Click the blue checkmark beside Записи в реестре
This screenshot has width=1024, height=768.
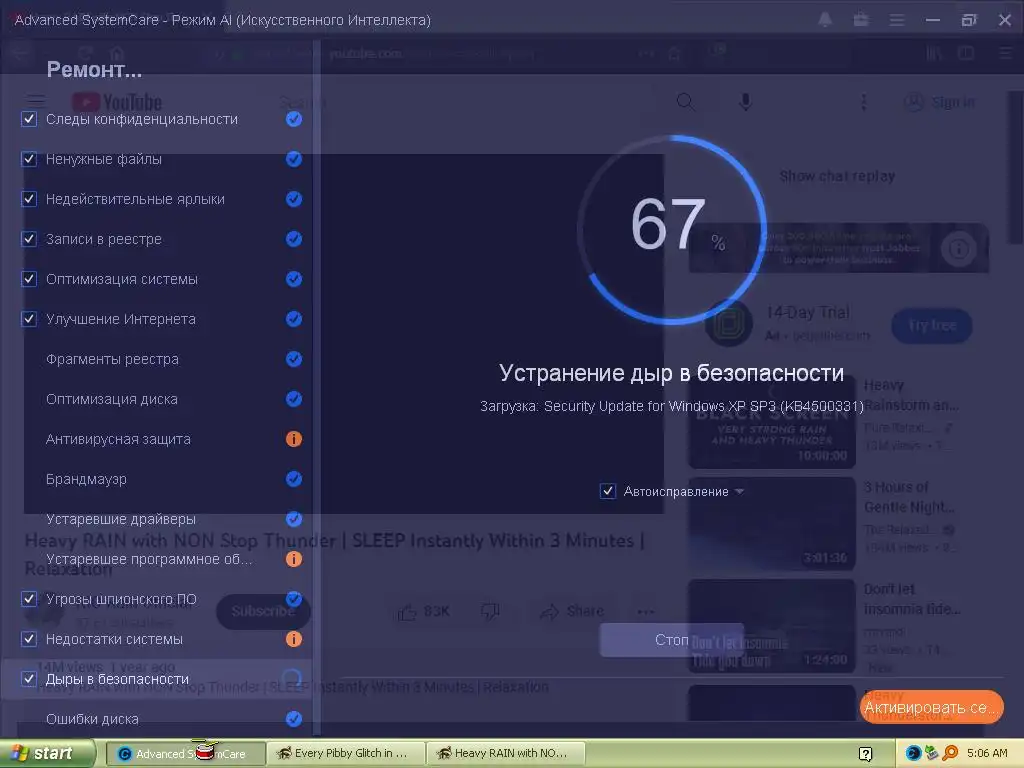pyautogui.click(x=294, y=239)
